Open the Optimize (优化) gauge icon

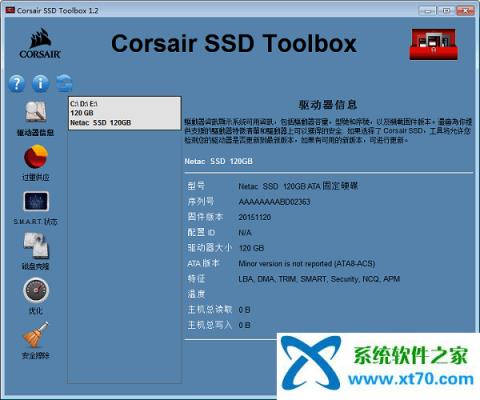(36, 290)
